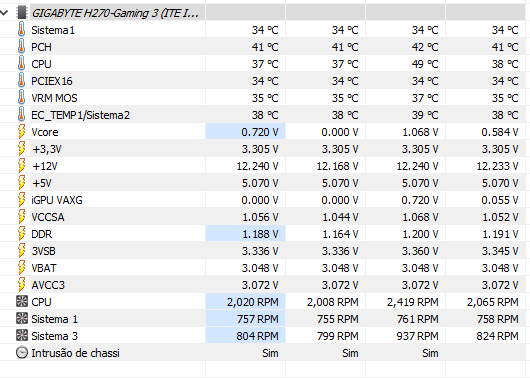530x378 pixels.
Task: Select the DDR sensor label
Action: click(x=42, y=234)
